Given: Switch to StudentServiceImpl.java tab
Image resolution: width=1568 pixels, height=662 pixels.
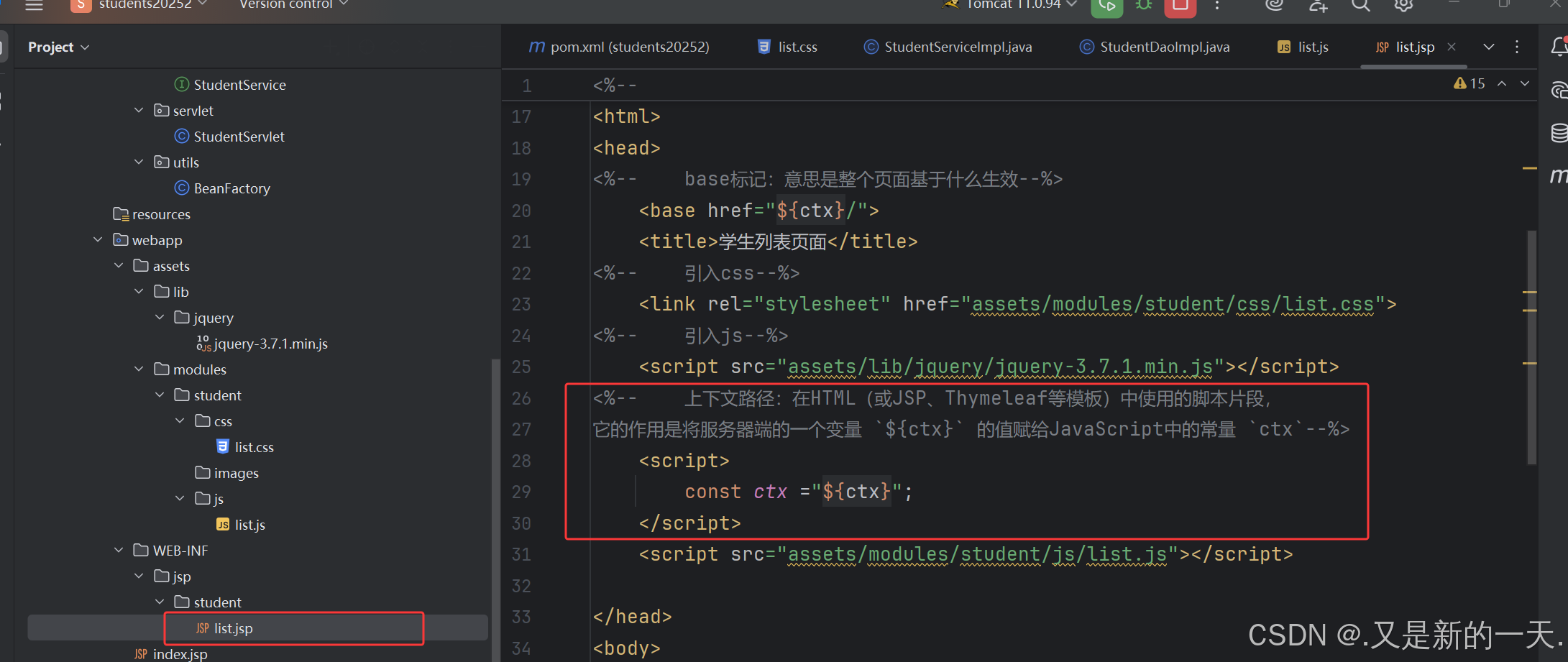Looking at the screenshot, I should click(948, 47).
